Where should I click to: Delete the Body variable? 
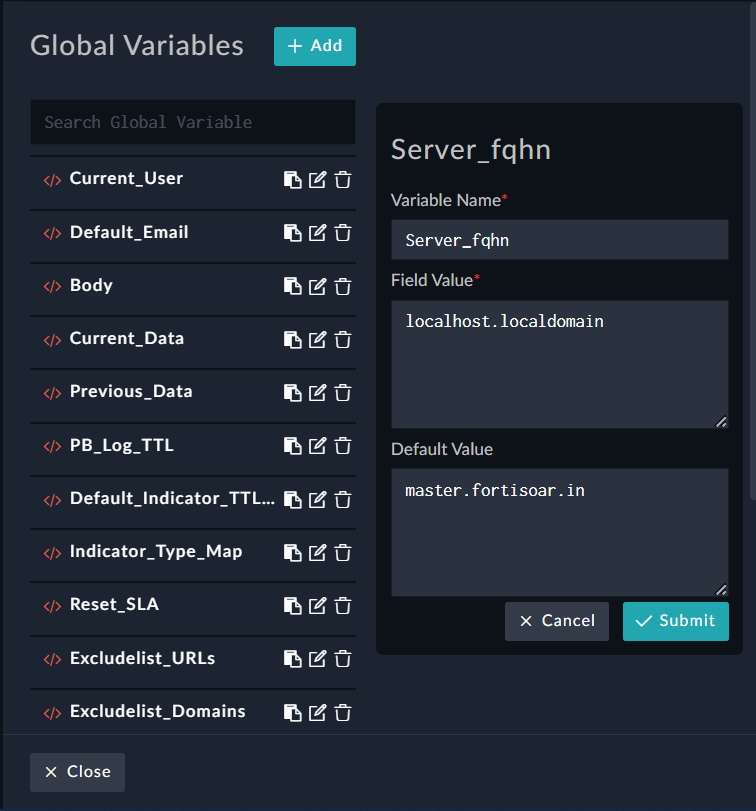(x=343, y=286)
